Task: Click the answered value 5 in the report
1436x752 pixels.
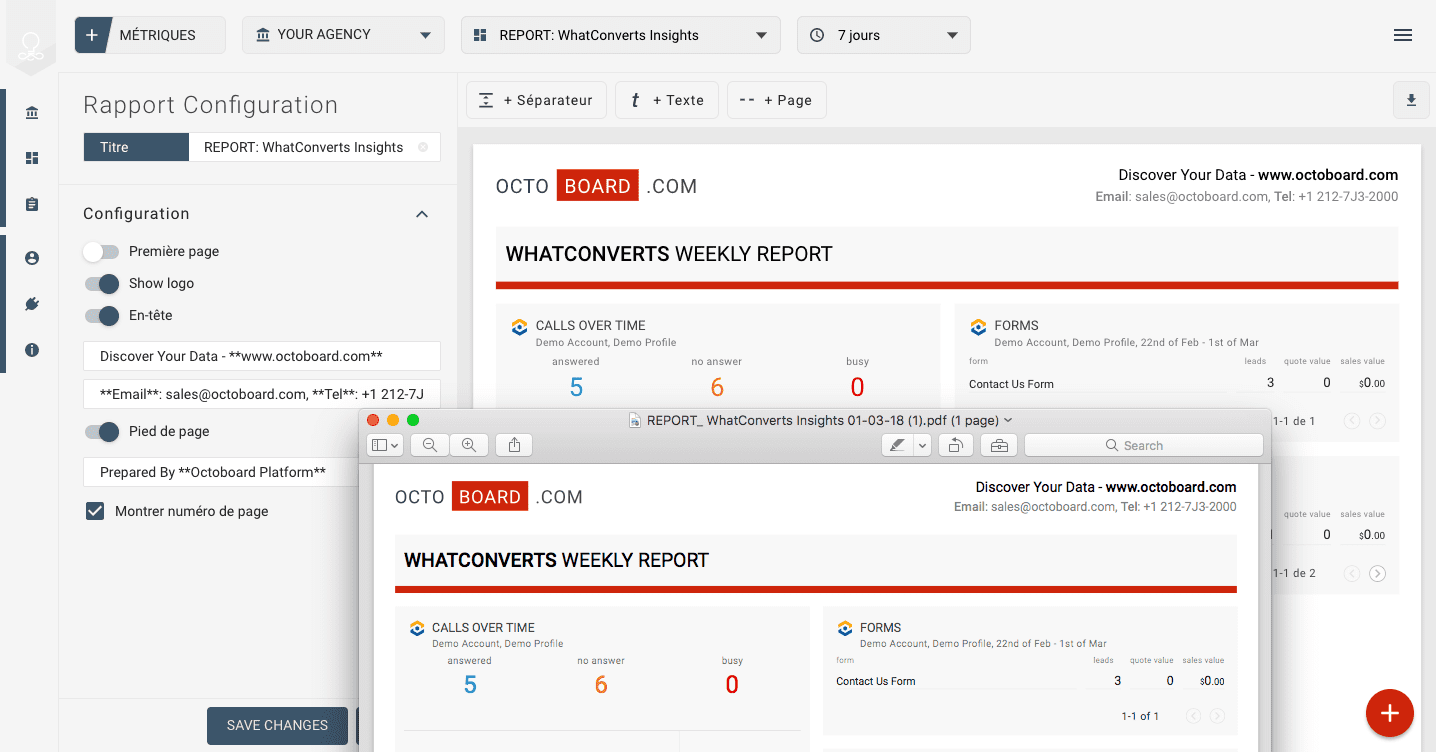Action: coord(576,388)
